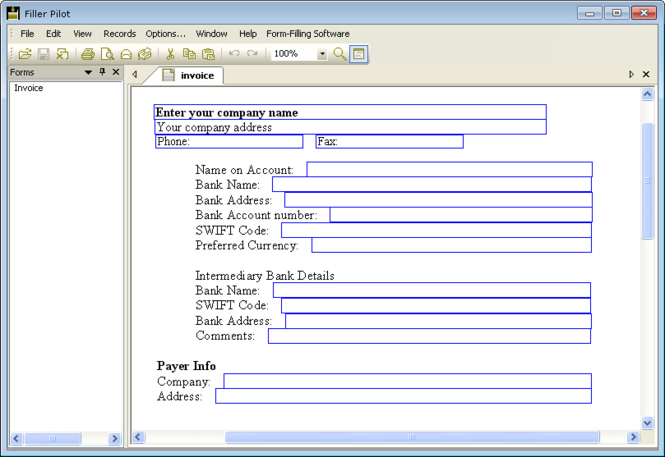
Task: Click Forms panel scrollbar right arrow
Action: pyautogui.click(x=115, y=438)
